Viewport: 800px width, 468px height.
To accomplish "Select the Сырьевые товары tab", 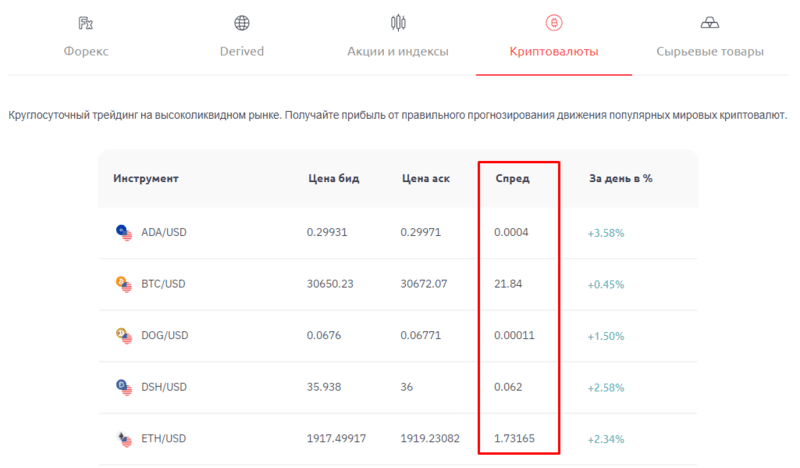I will [x=710, y=52].
